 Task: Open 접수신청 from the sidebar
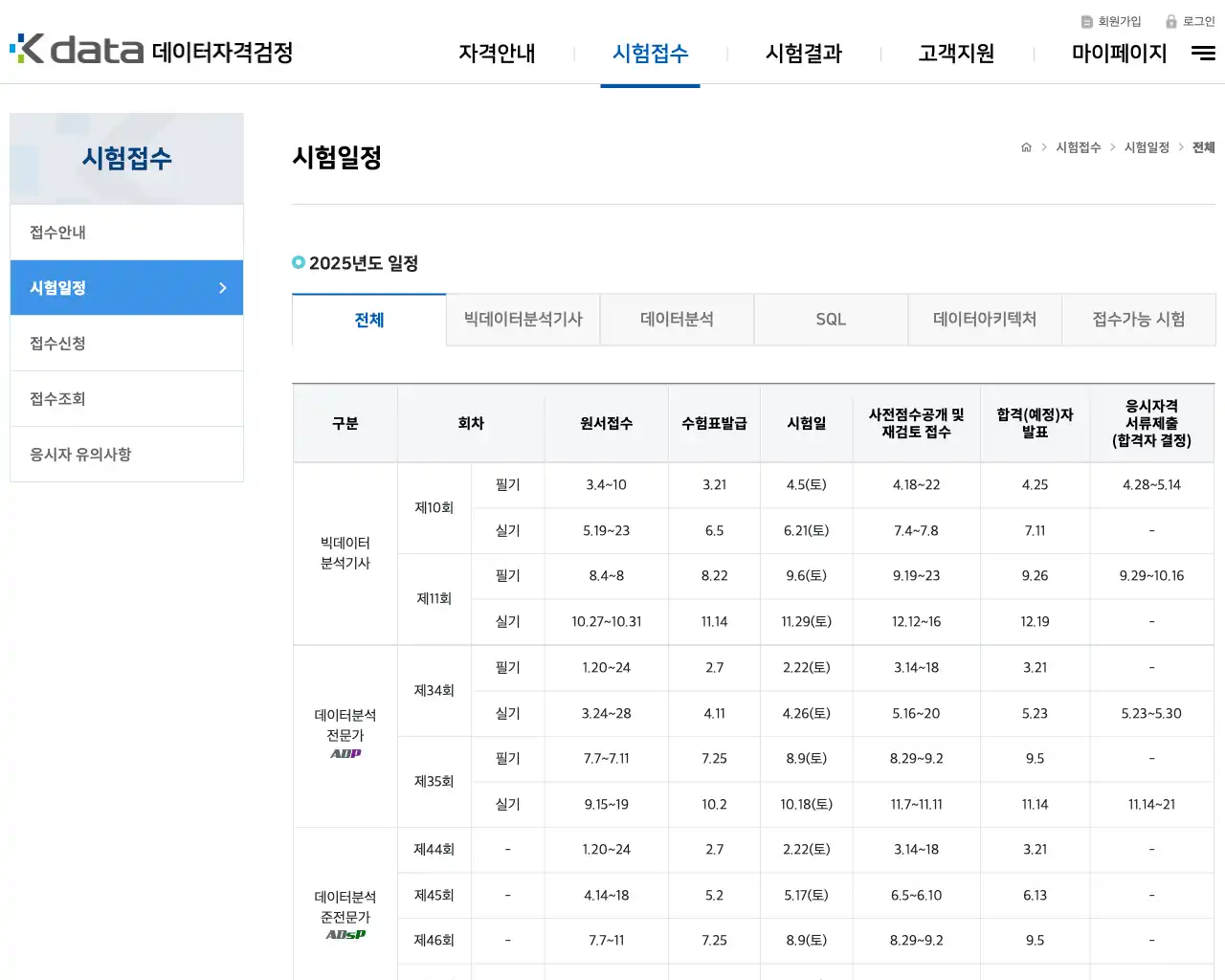(x=57, y=343)
